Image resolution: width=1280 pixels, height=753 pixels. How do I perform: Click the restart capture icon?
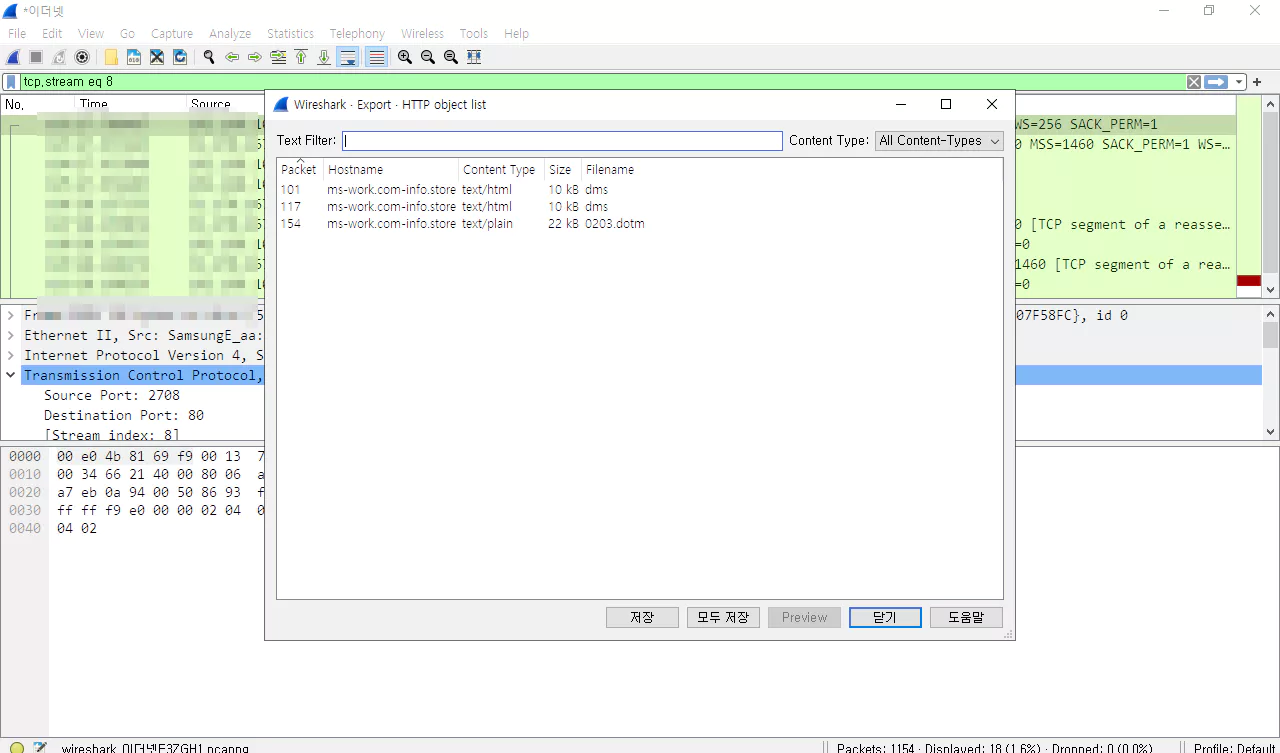point(59,57)
